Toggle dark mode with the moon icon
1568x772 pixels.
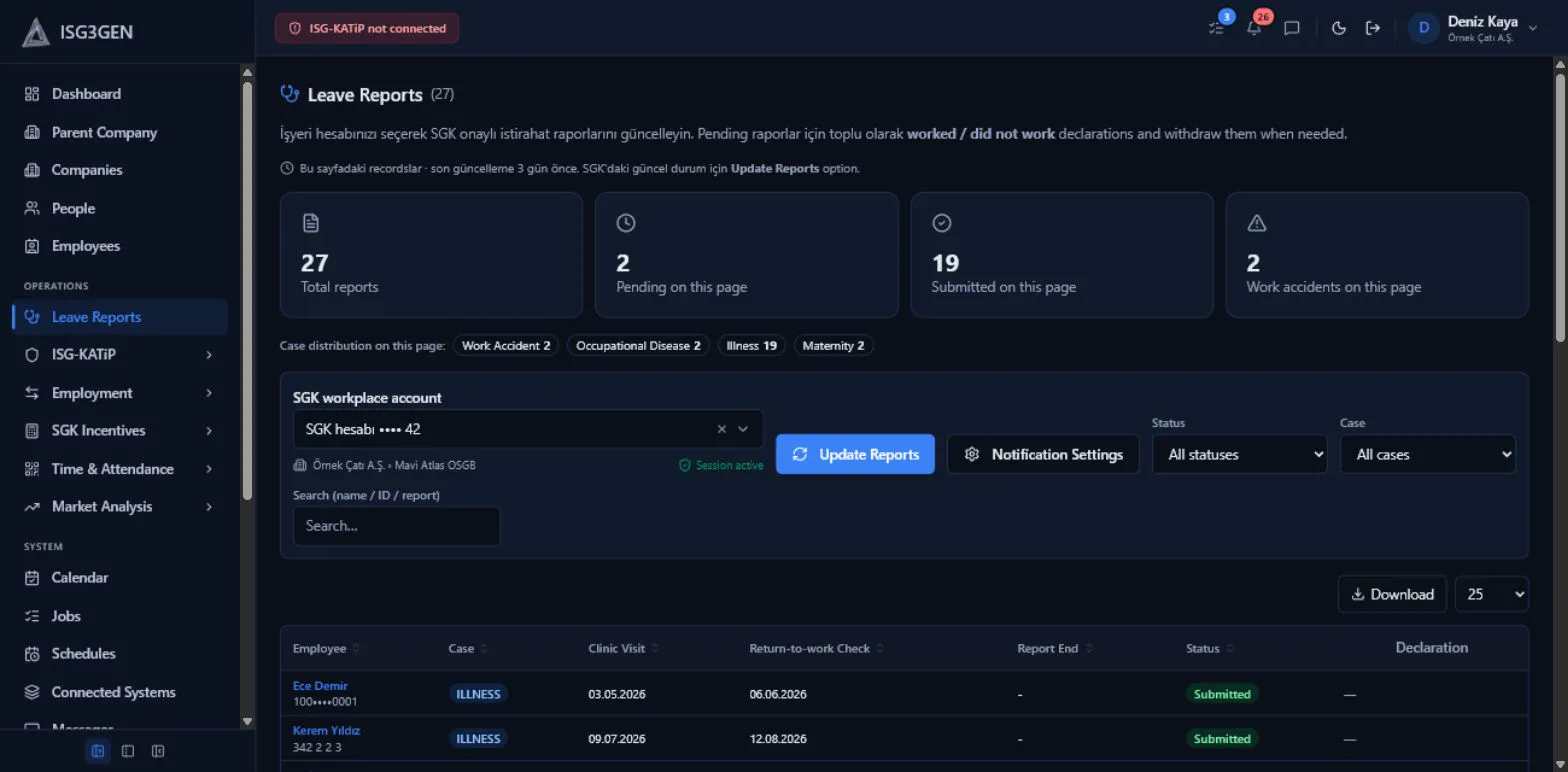(x=1339, y=28)
